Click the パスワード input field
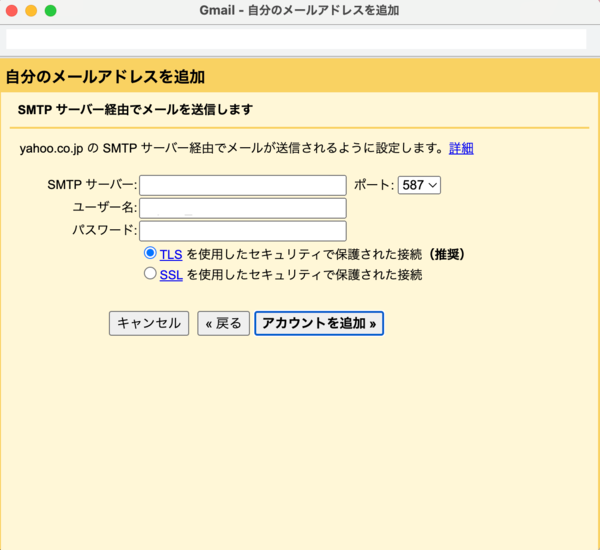This screenshot has width=600, height=550. (x=243, y=231)
